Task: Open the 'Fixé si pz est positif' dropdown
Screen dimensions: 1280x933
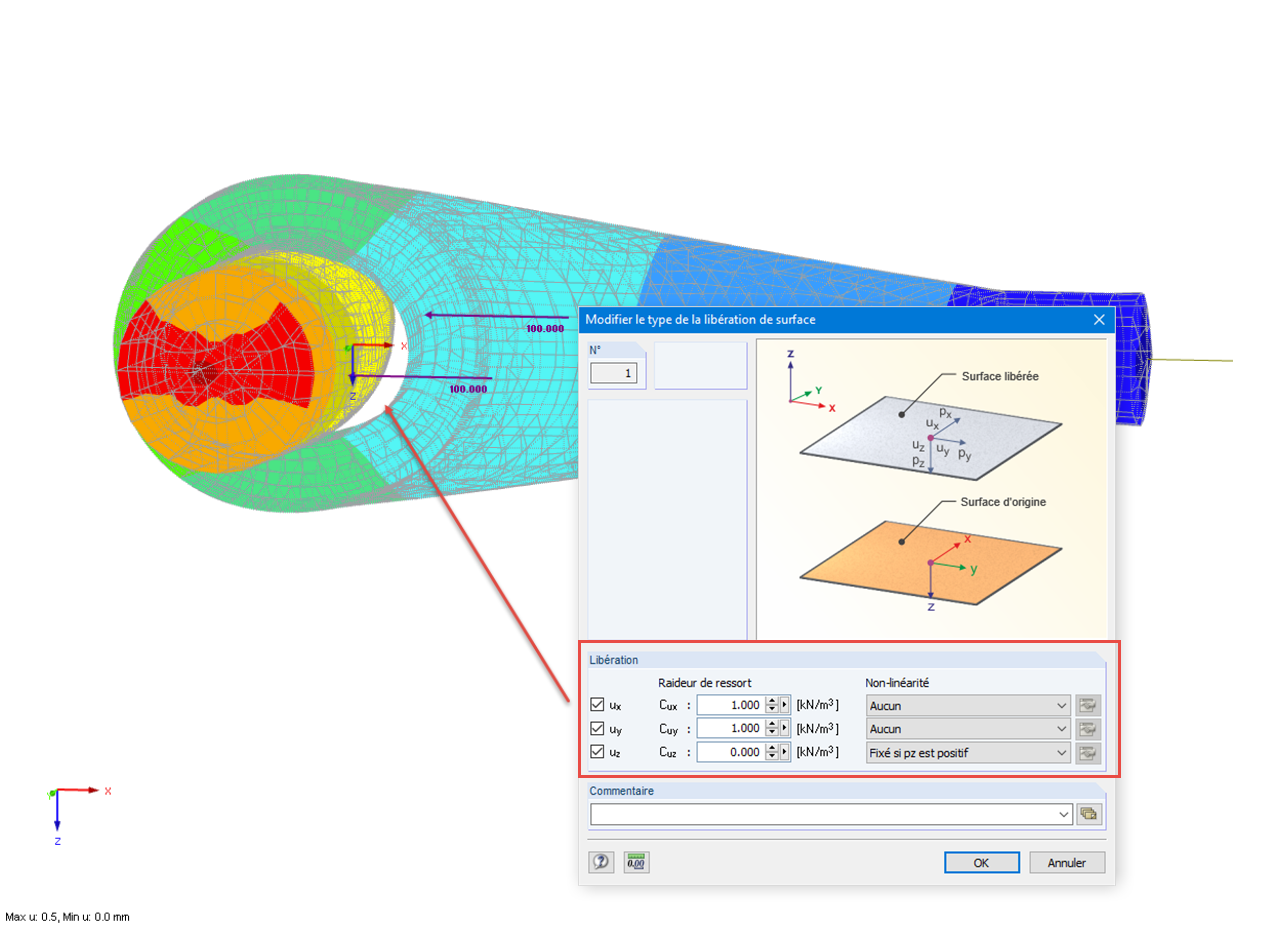Action: pyautogui.click(x=967, y=753)
